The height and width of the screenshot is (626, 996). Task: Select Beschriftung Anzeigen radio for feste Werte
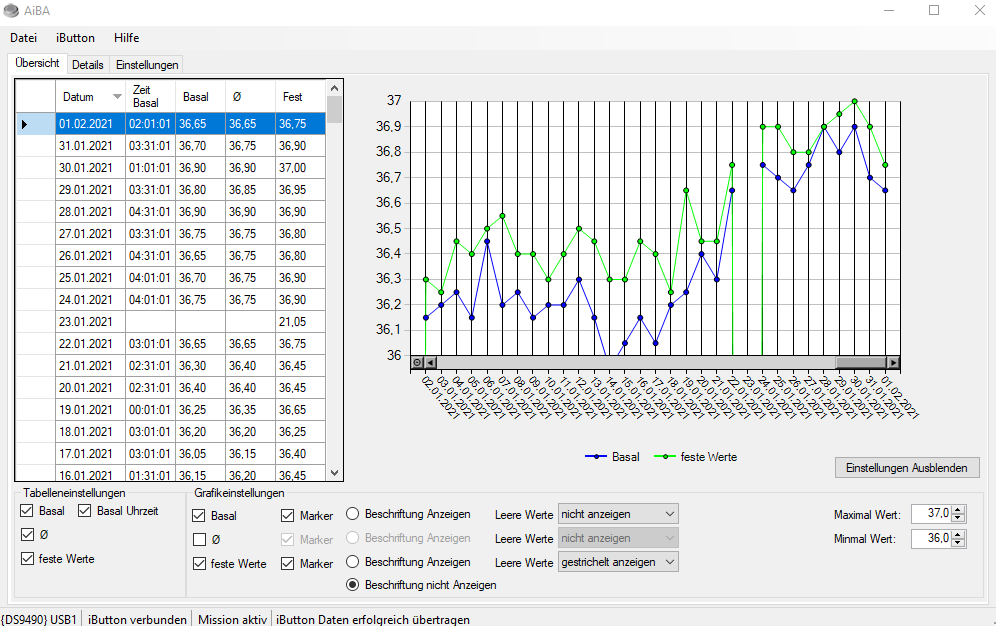click(x=353, y=562)
